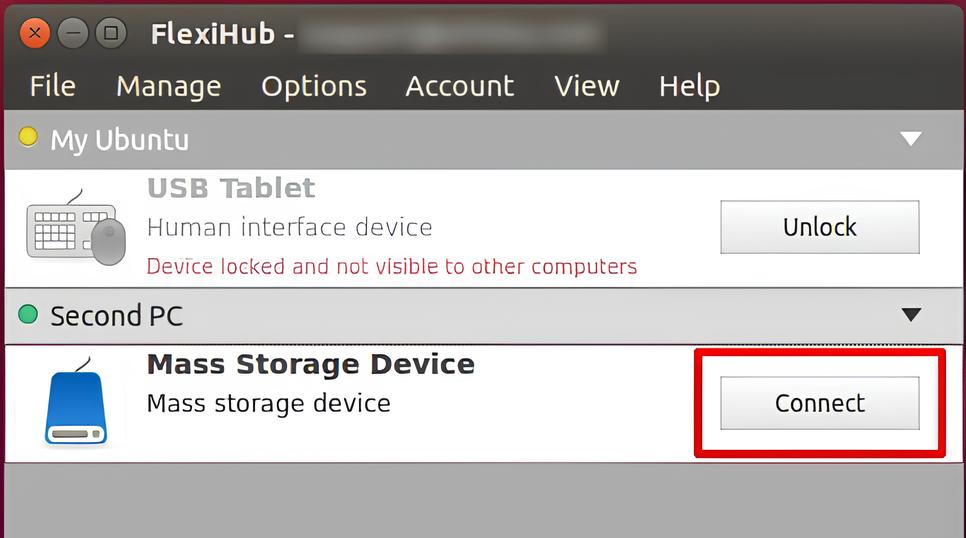Select the USB Tablet device name
966x538 pixels.
[231, 188]
